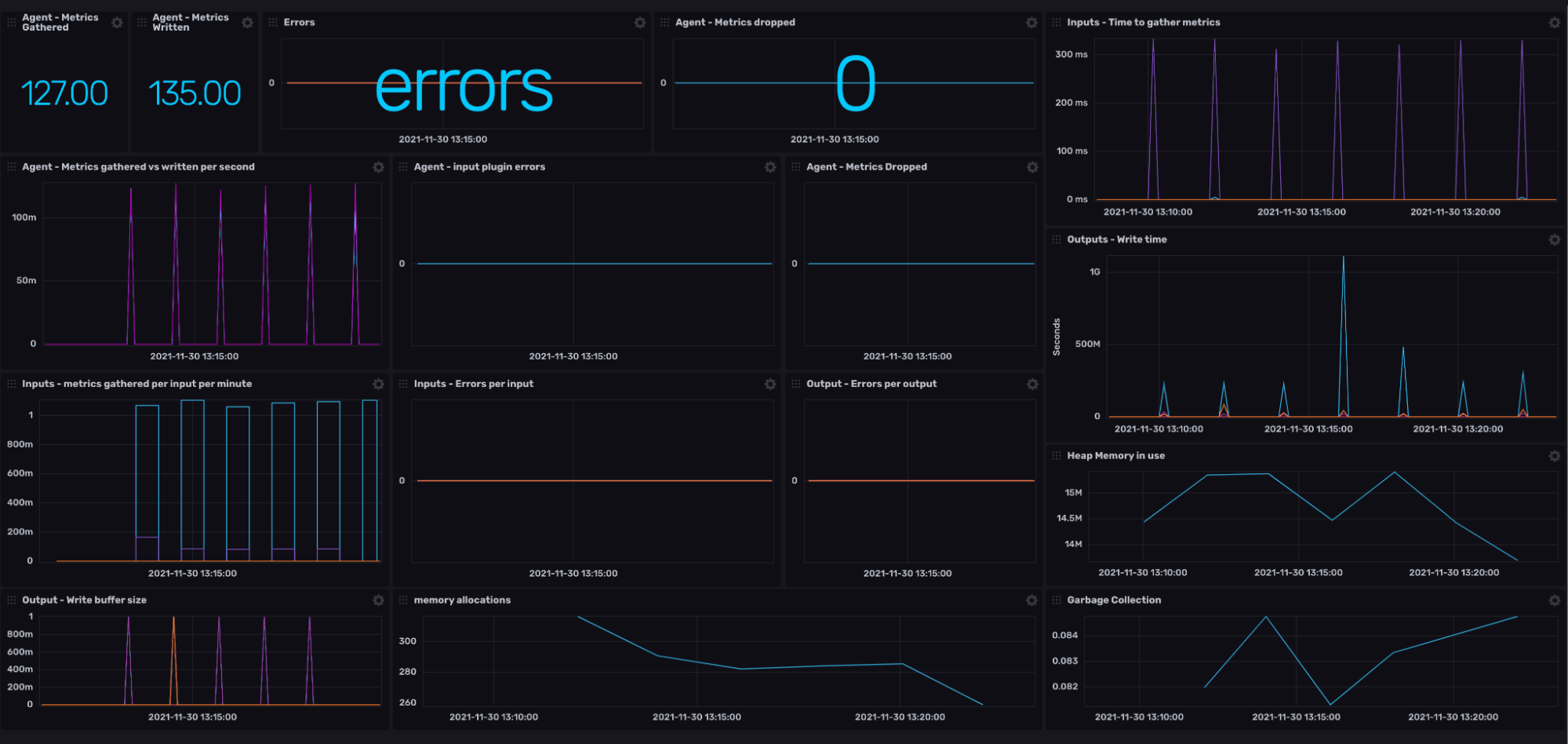This screenshot has width=1568, height=744.
Task: Open gear settings on memory allocations panel
Action: click(x=1031, y=600)
